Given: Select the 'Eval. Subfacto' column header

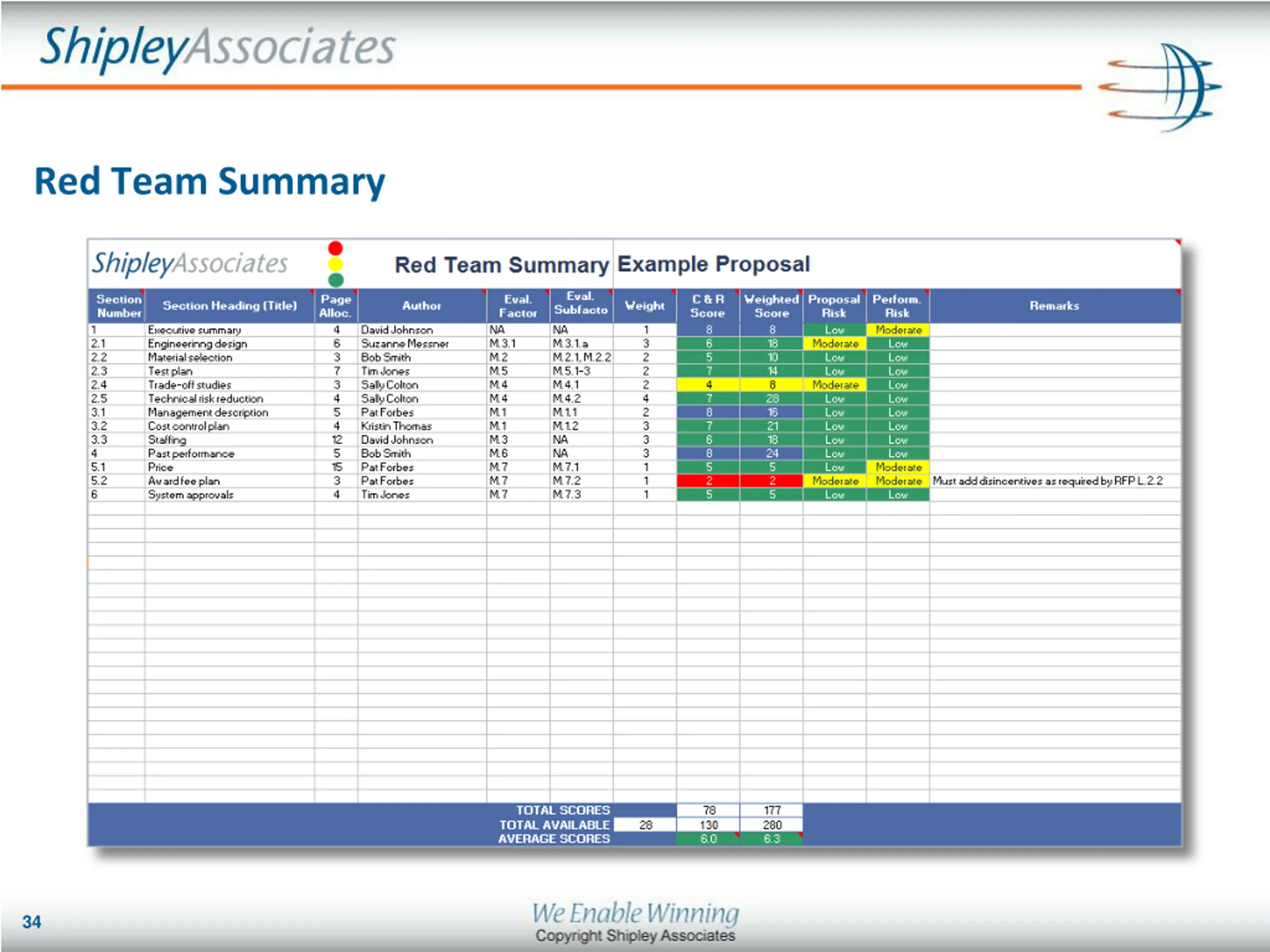Looking at the screenshot, I should (581, 306).
